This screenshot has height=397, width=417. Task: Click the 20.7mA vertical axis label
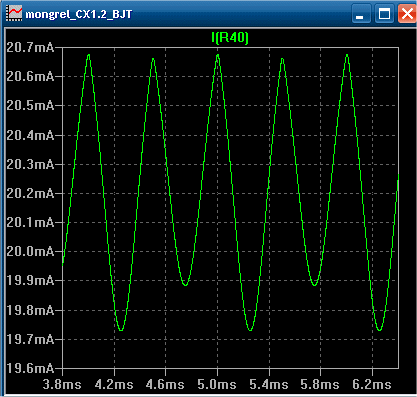point(30,48)
